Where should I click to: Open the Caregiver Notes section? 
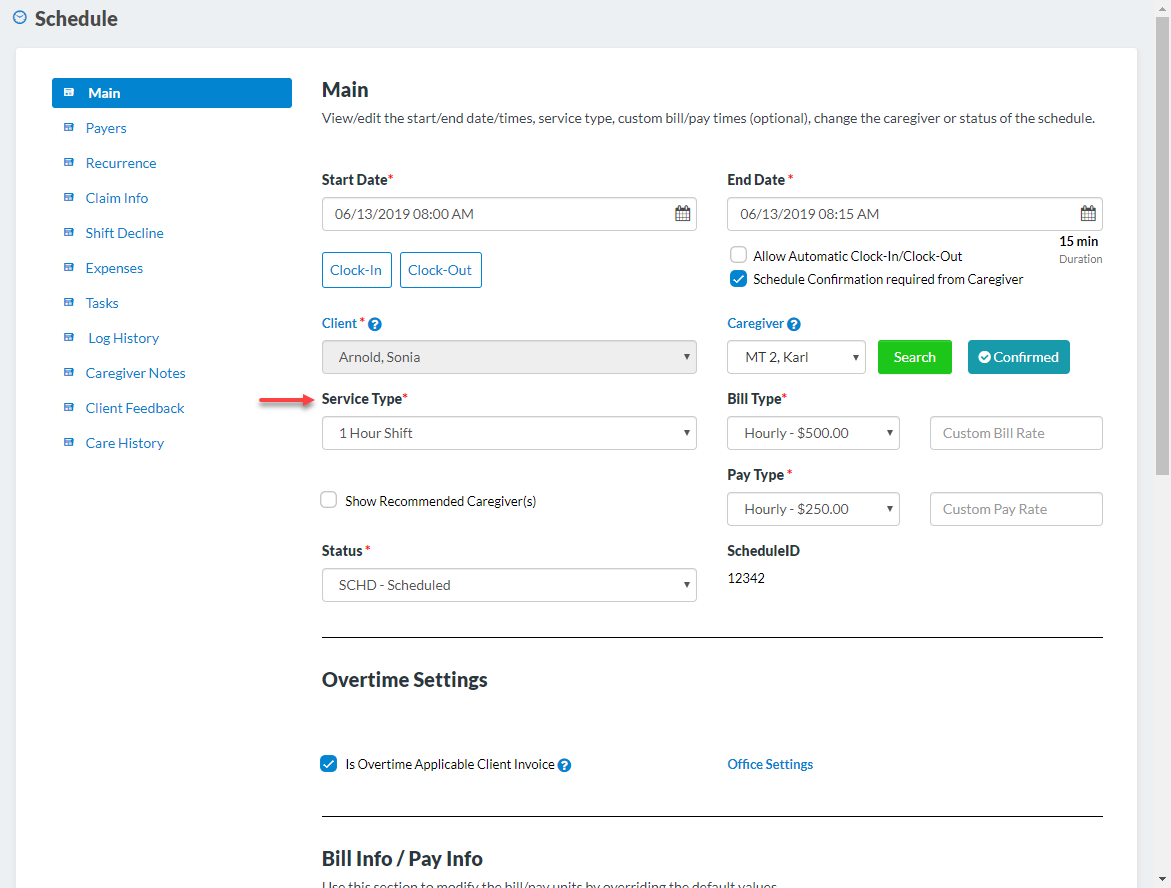click(135, 373)
